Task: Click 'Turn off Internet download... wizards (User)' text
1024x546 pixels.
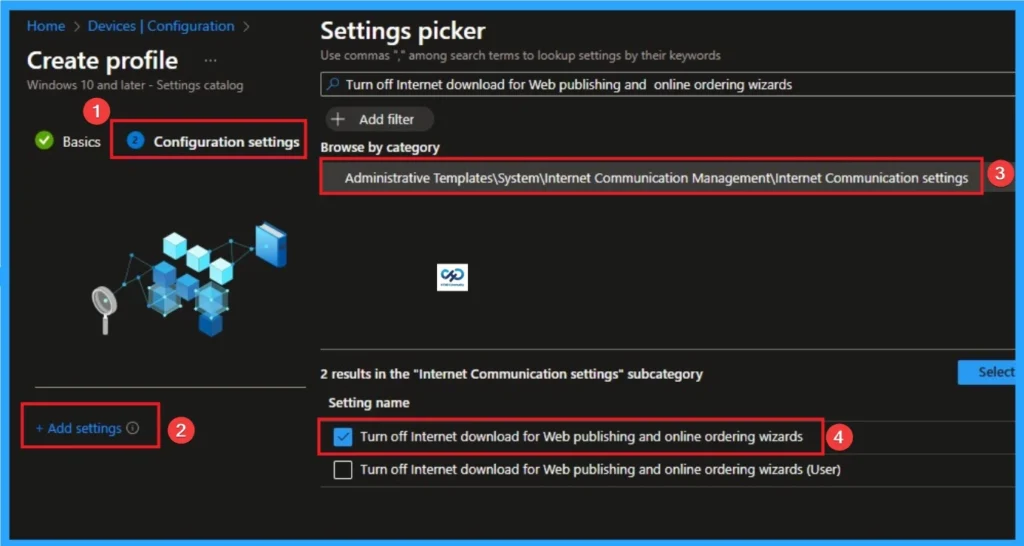Action: 600,470
